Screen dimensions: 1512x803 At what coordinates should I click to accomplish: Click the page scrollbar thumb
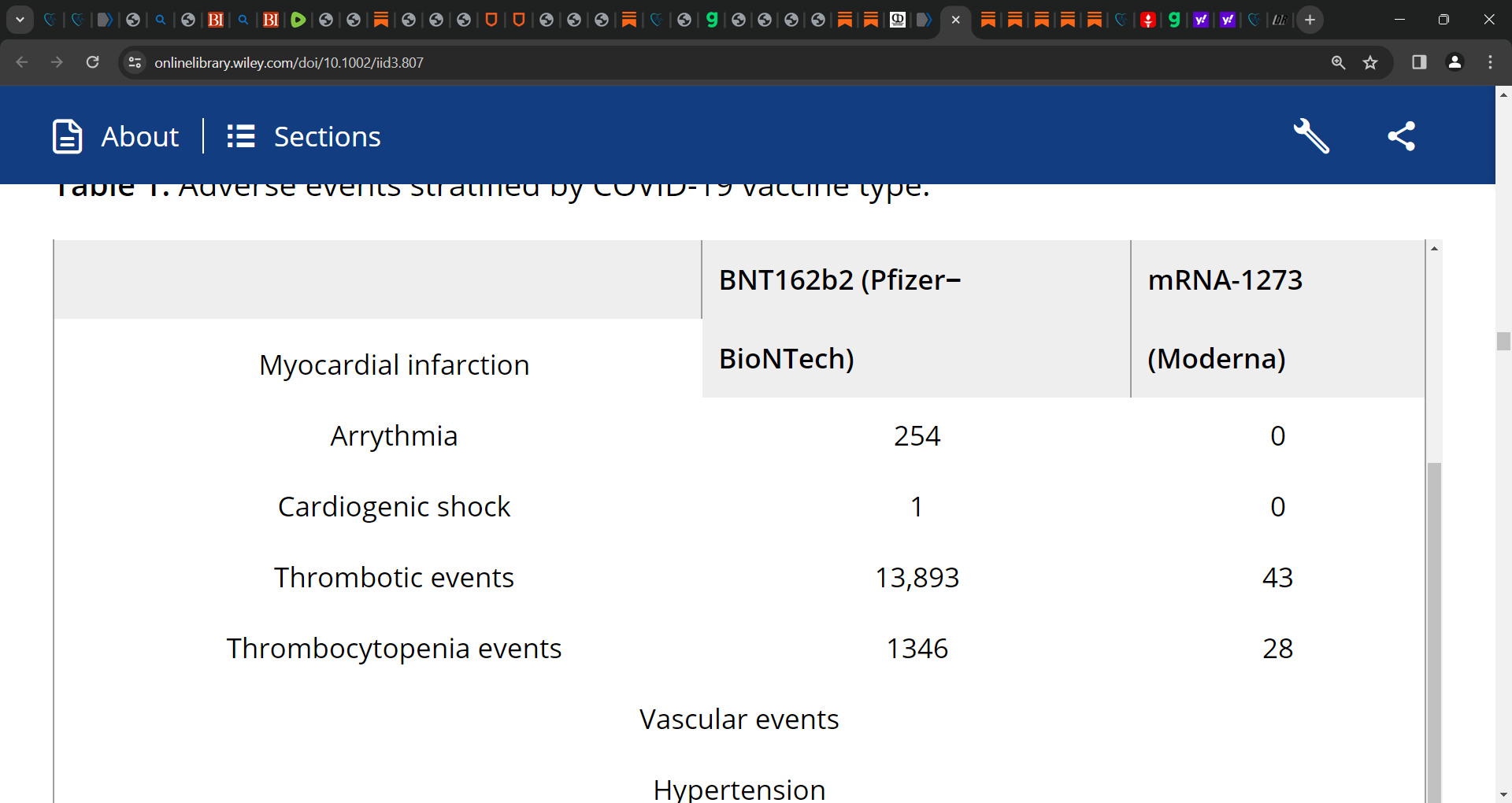[x=1503, y=341]
